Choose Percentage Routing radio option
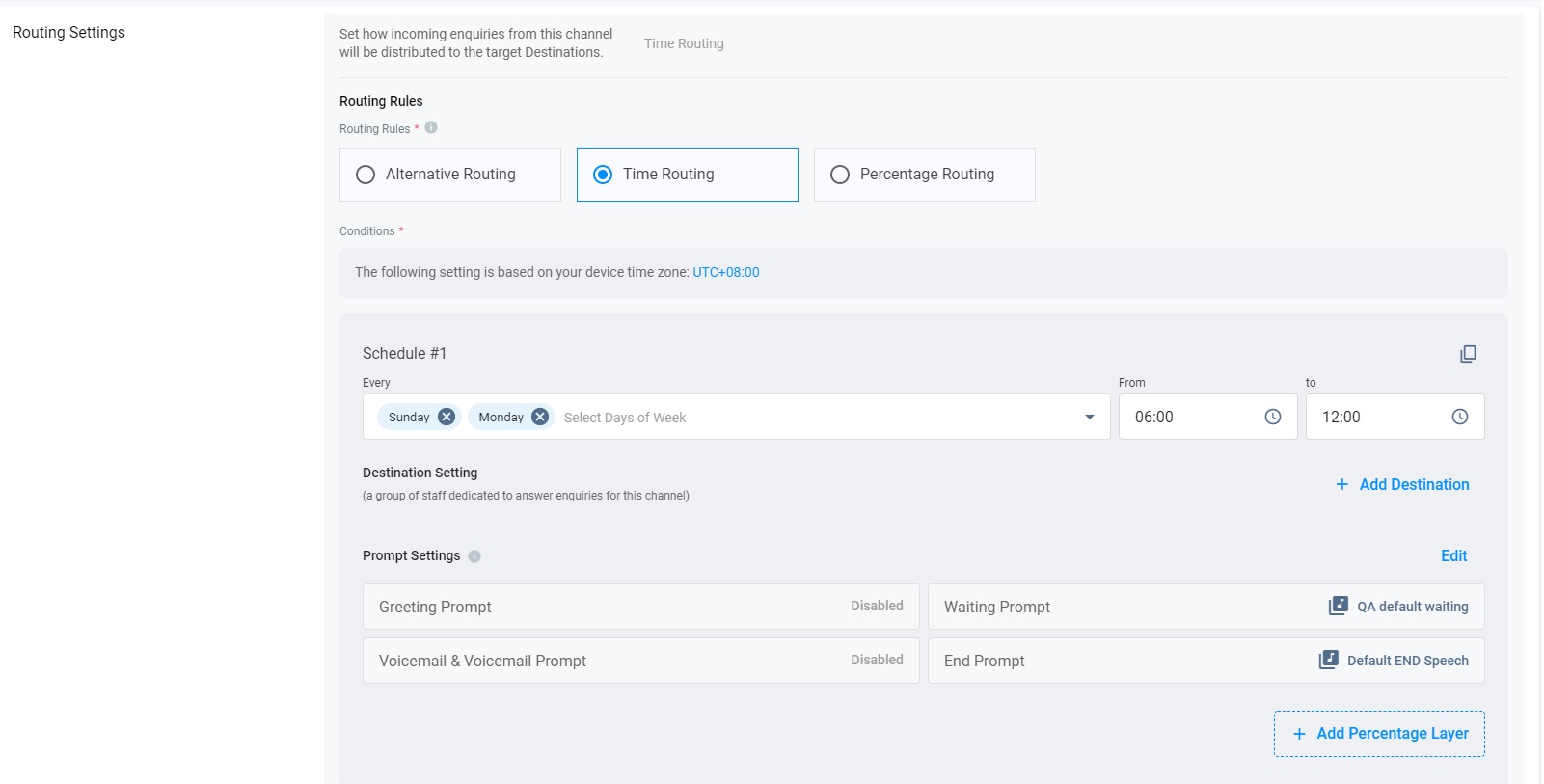 pos(840,175)
